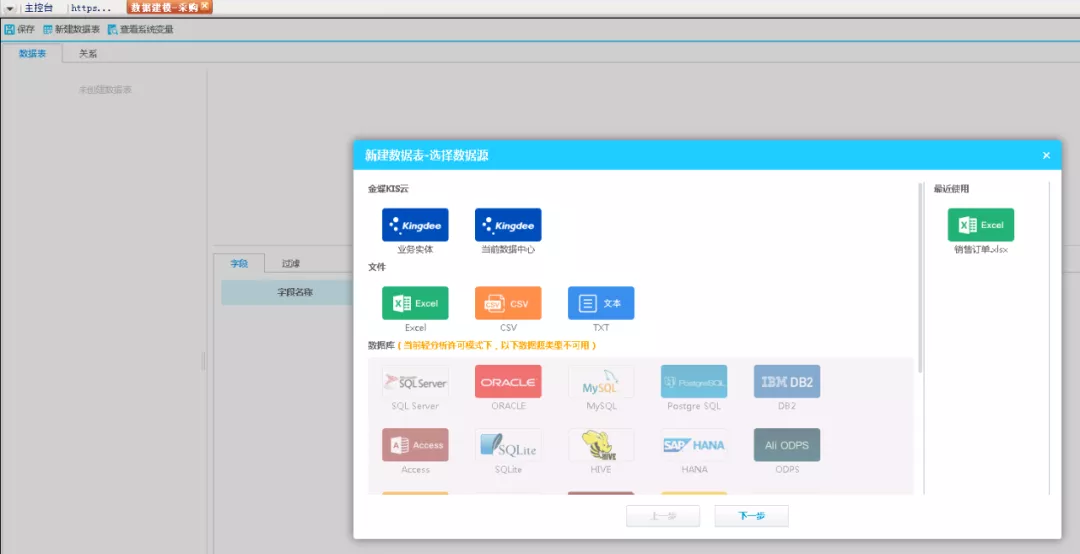This screenshot has width=1080, height=554.
Task: Click 保存 save in toolbar
Action: [20, 29]
